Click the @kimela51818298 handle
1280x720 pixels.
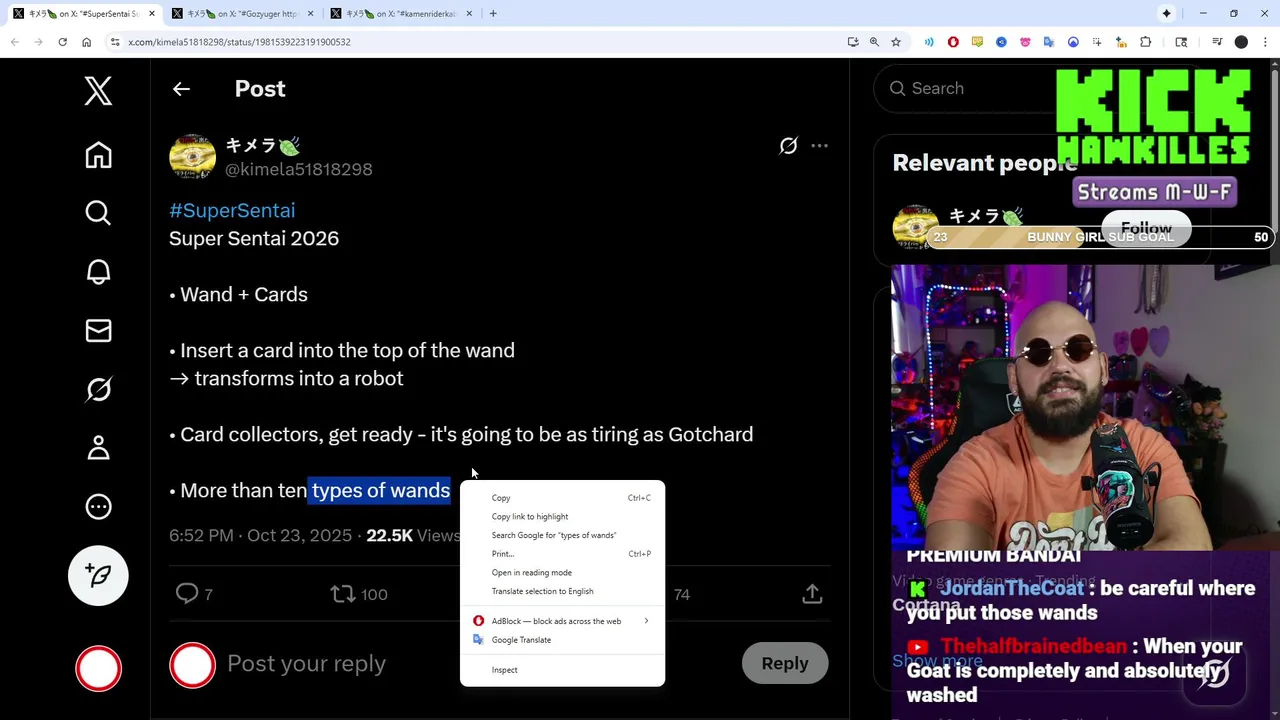298,169
